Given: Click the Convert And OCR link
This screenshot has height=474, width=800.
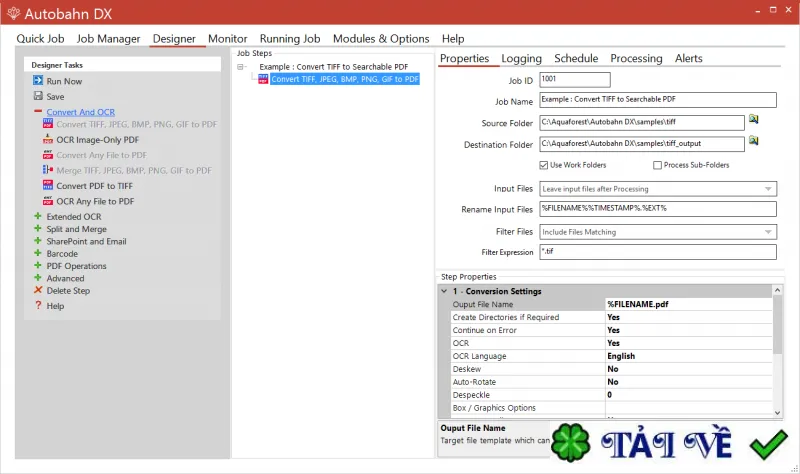Looking at the screenshot, I should (x=81, y=112).
